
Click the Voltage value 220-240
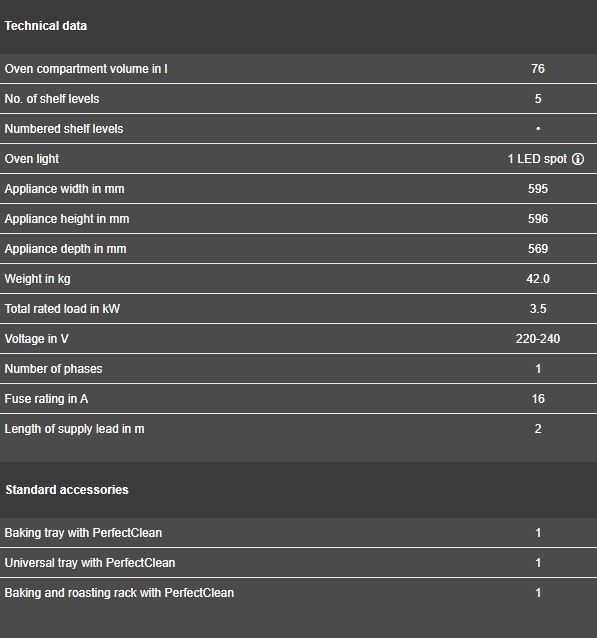[x=538, y=339]
